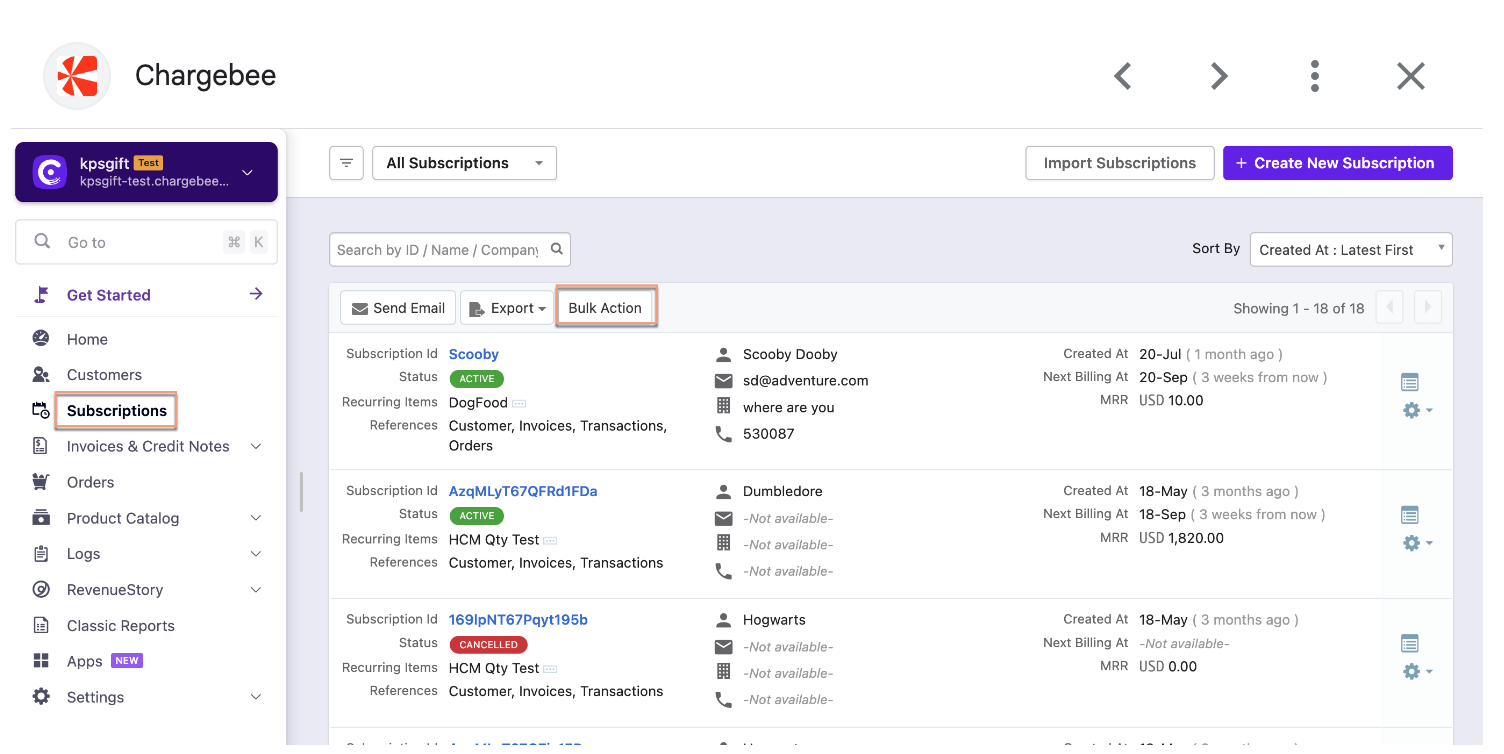Click the Chargebee logo icon
This screenshot has width=1504, height=754.
click(77, 76)
